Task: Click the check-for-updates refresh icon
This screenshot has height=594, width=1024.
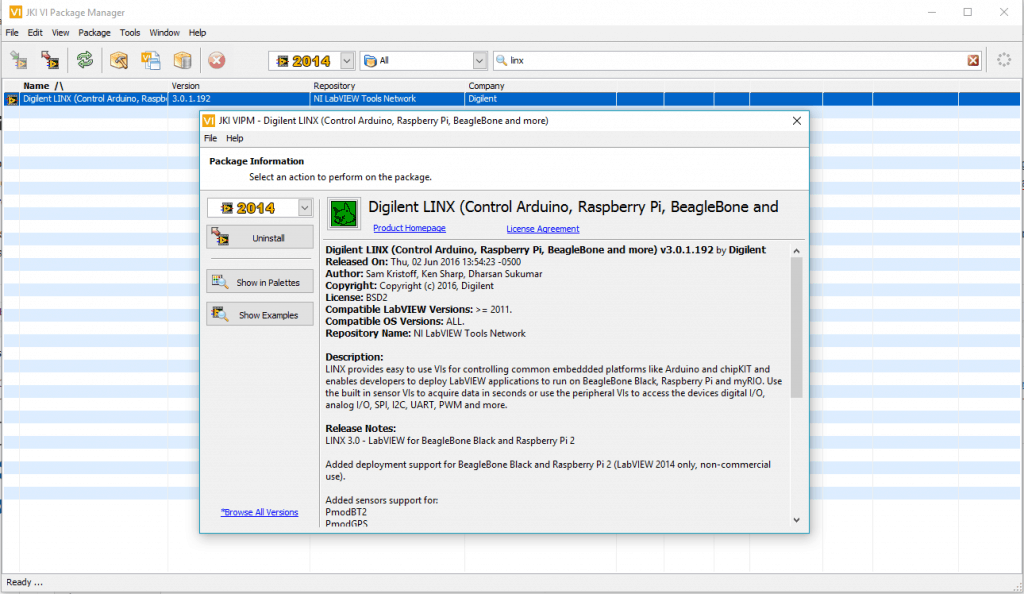Action: [85, 60]
